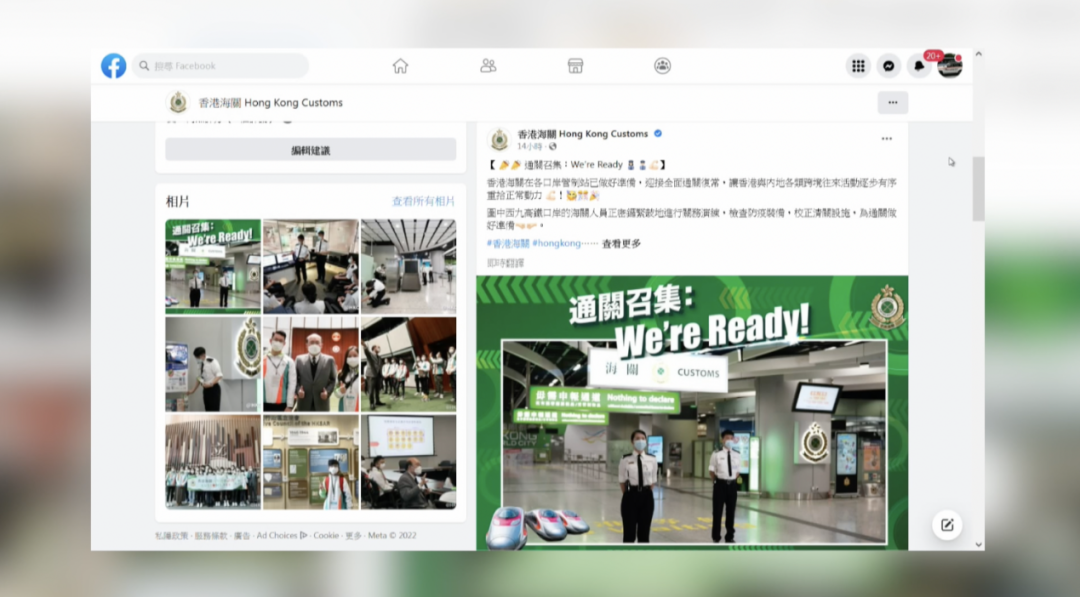Click the Facebook logo
The image size is (1080, 597).
(114, 66)
